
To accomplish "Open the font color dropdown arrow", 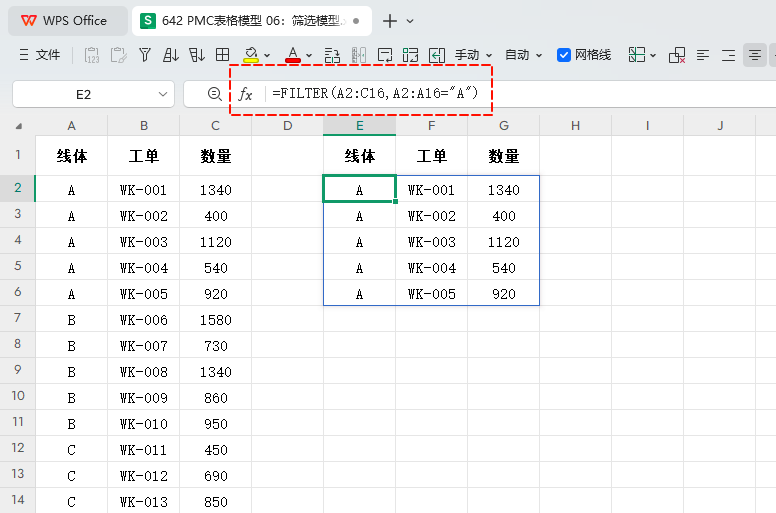I will (309, 55).
